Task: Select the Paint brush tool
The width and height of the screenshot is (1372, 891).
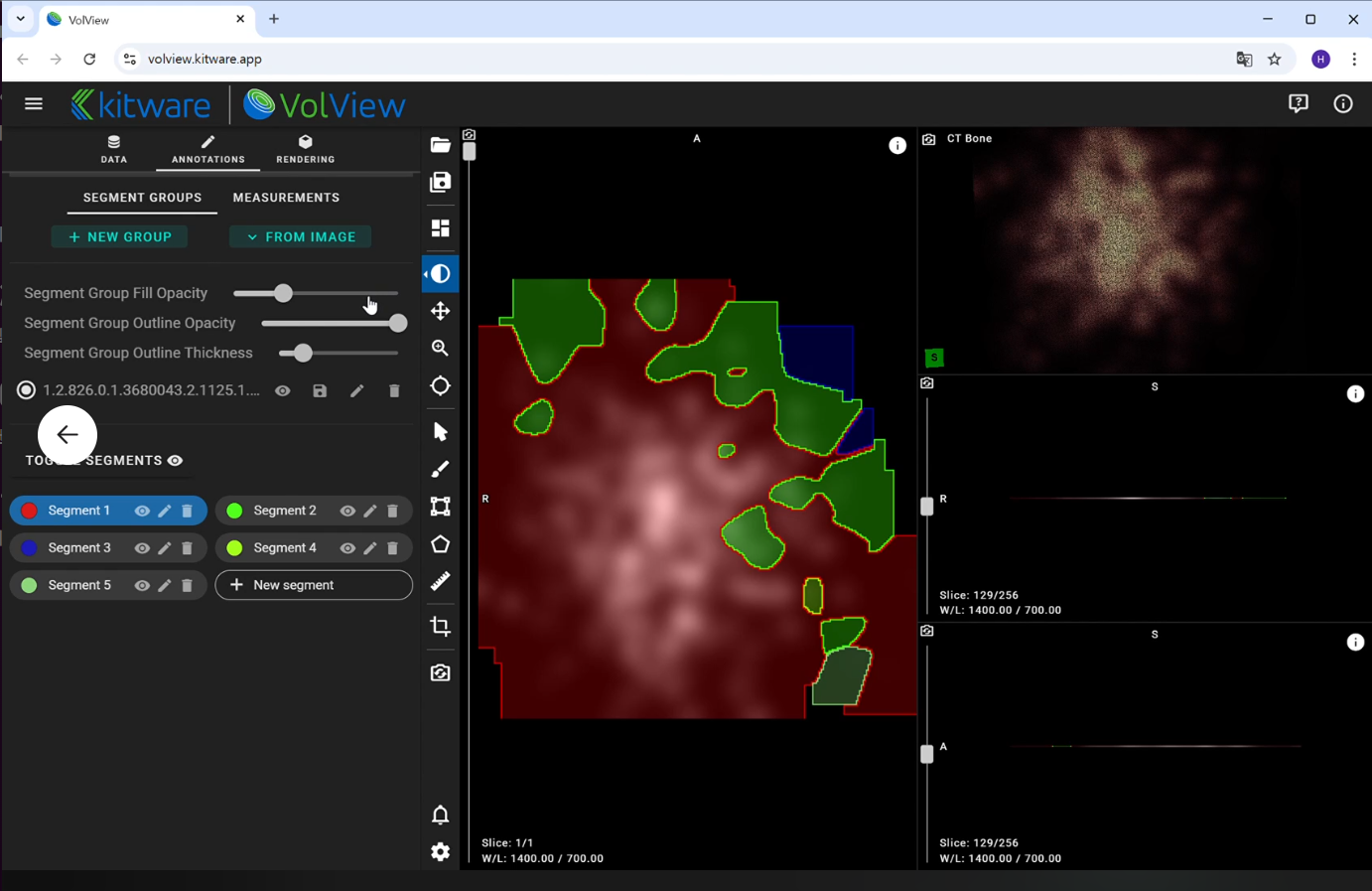Action: [x=440, y=470]
